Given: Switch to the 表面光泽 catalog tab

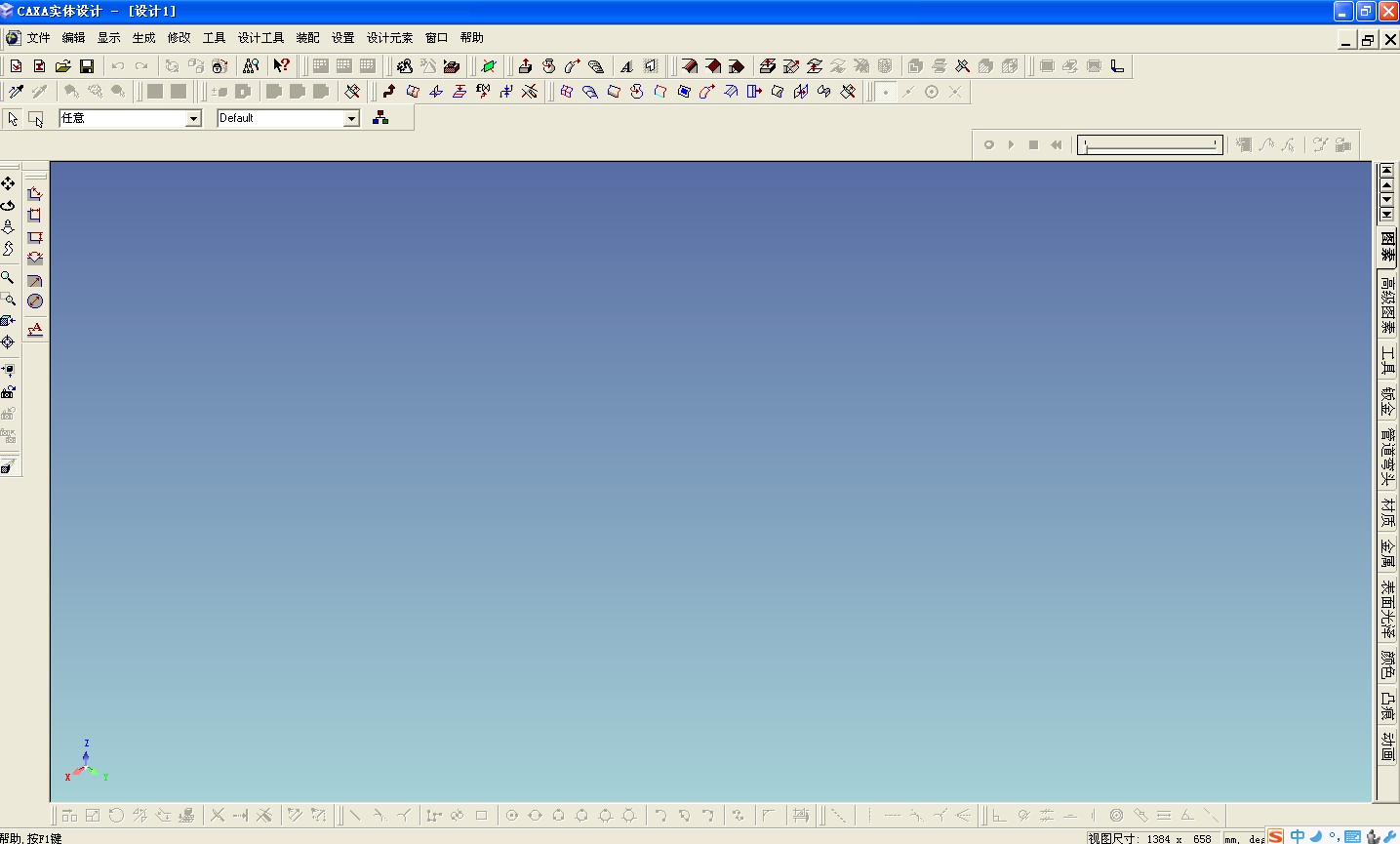Looking at the screenshot, I should pyautogui.click(x=1387, y=609).
